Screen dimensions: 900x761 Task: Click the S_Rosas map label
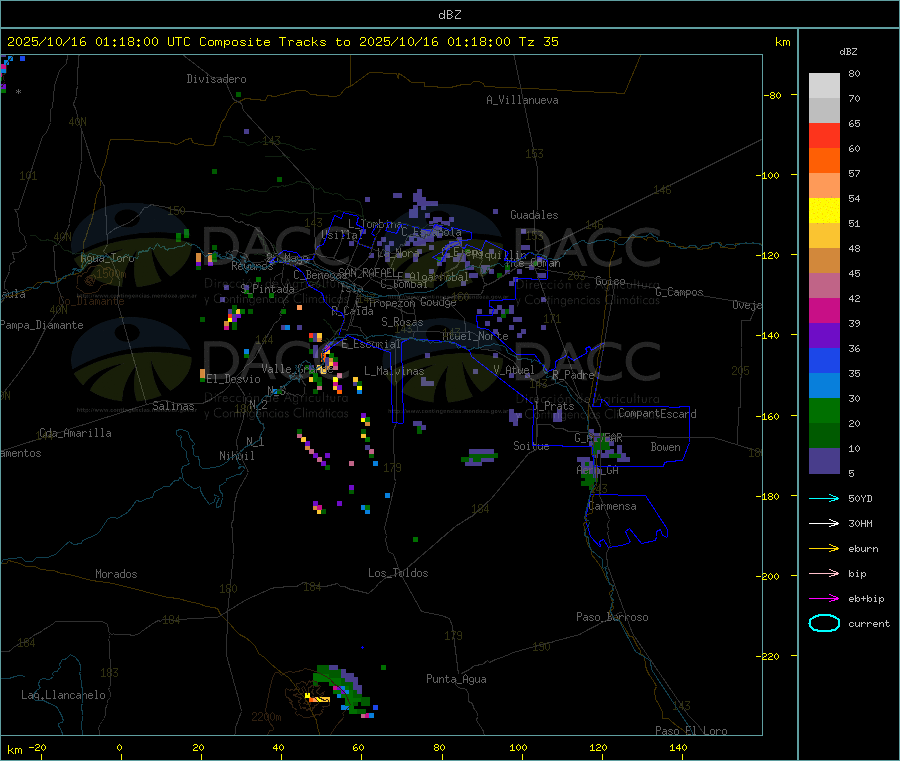402,322
